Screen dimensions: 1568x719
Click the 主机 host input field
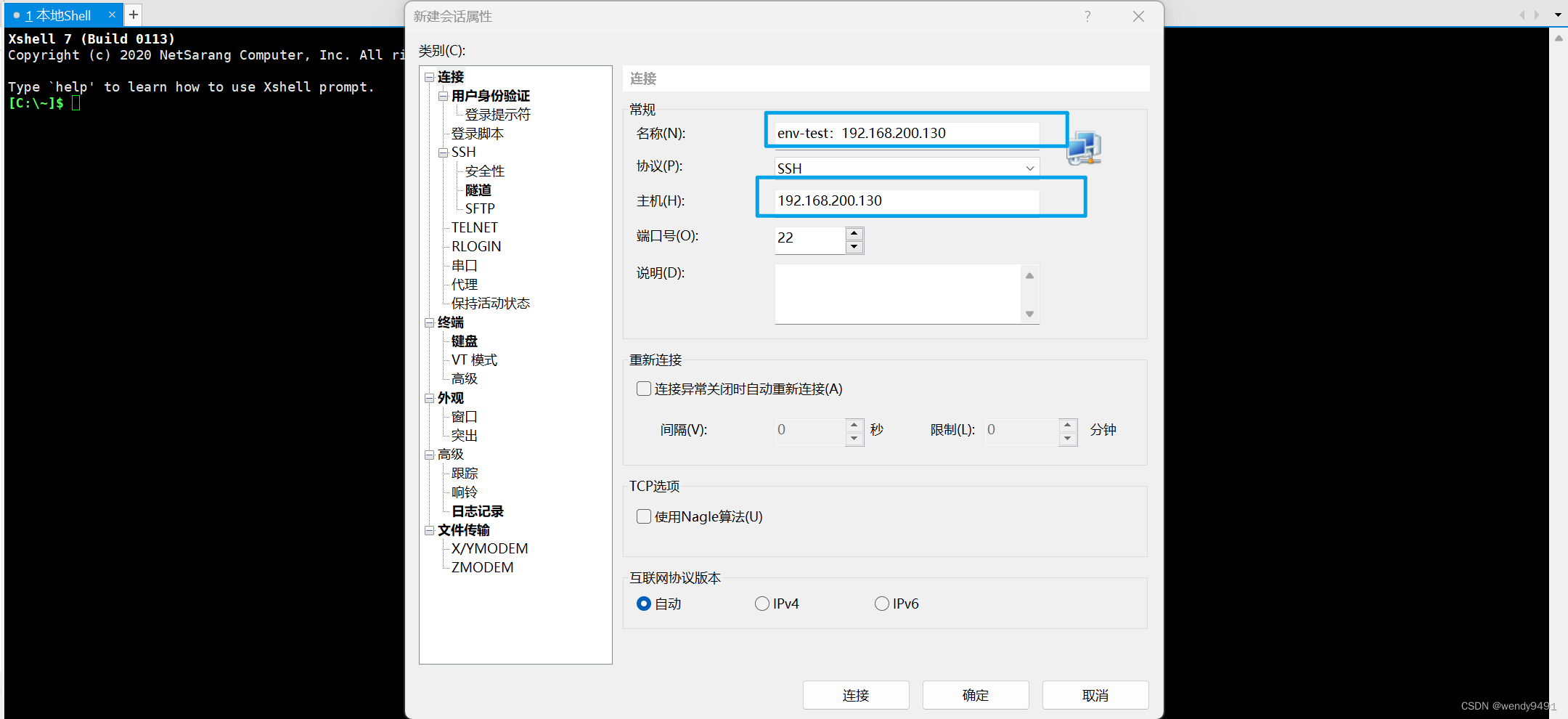(907, 200)
